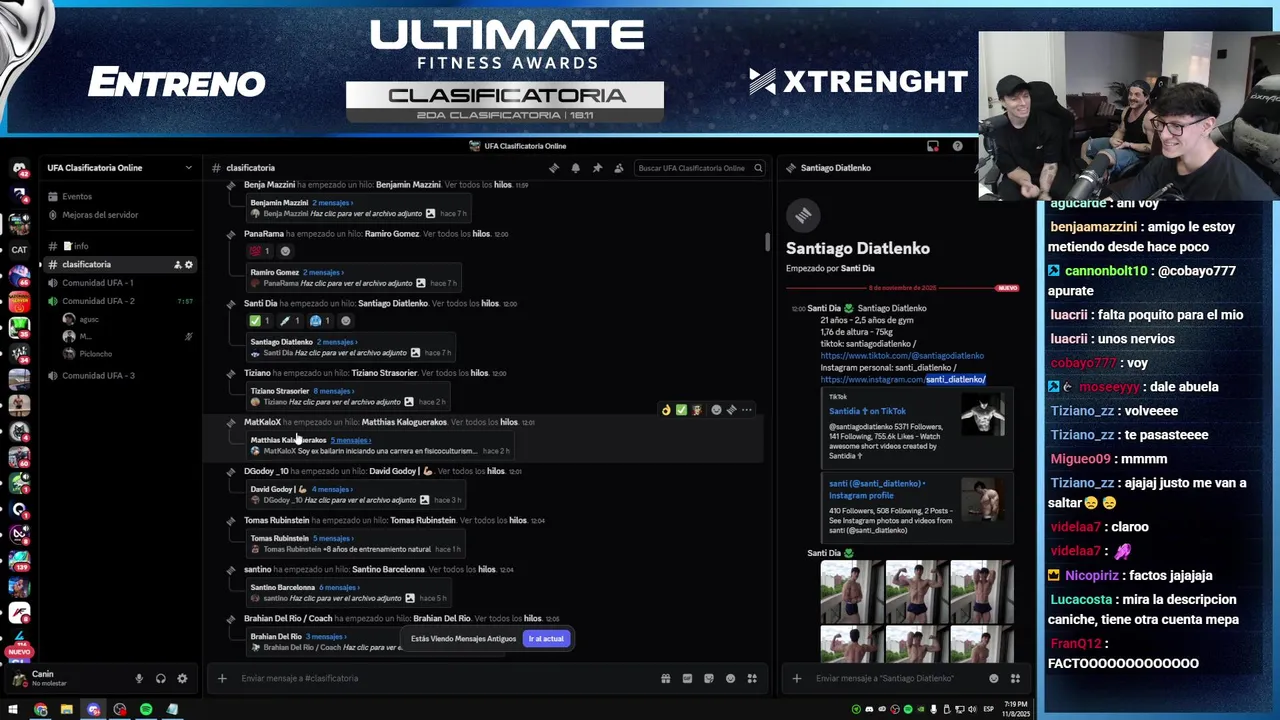The height and width of the screenshot is (720, 1280).
Task: Open Discord direct messages home icon
Action: [19, 168]
